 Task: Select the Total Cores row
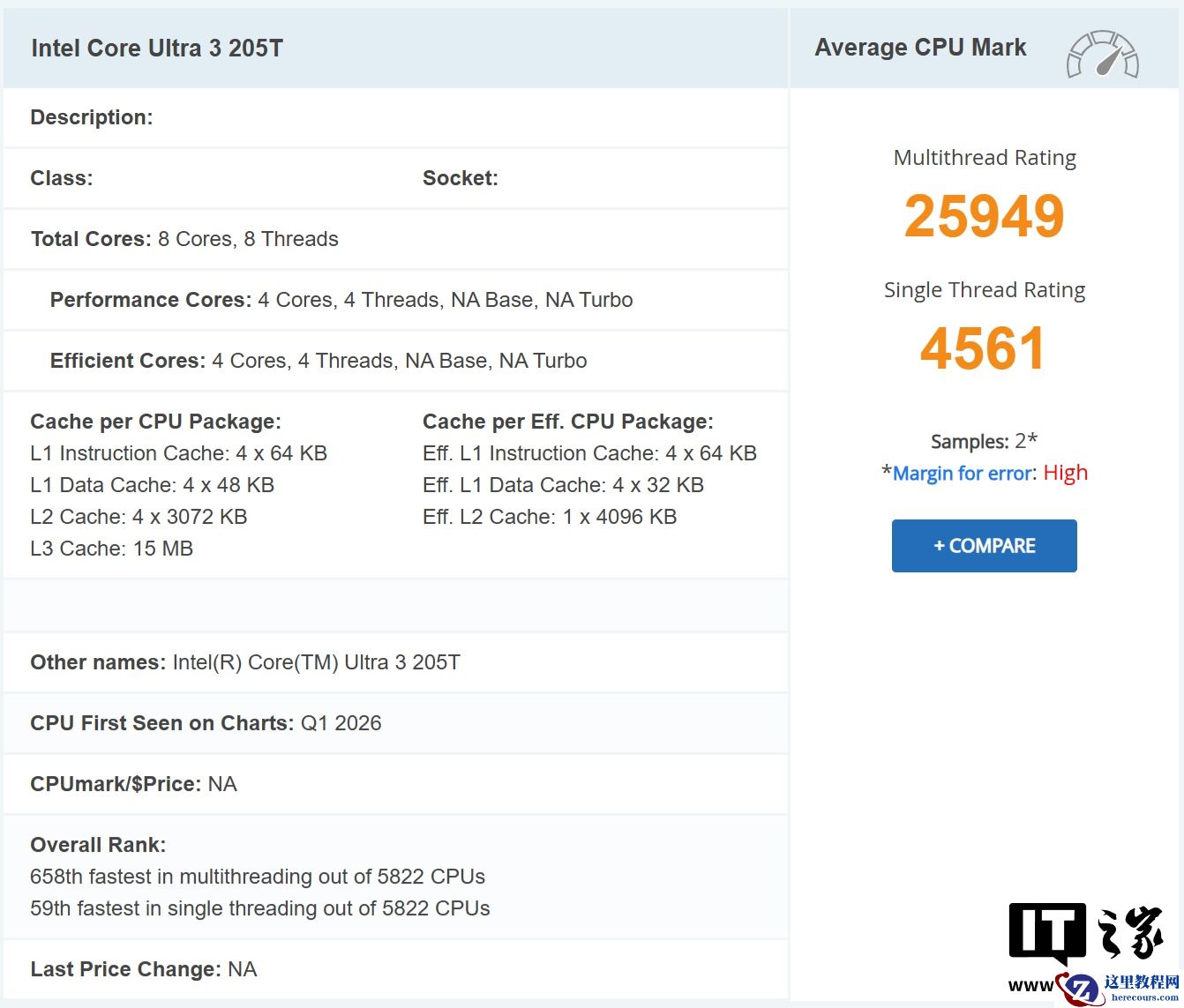pos(184,238)
